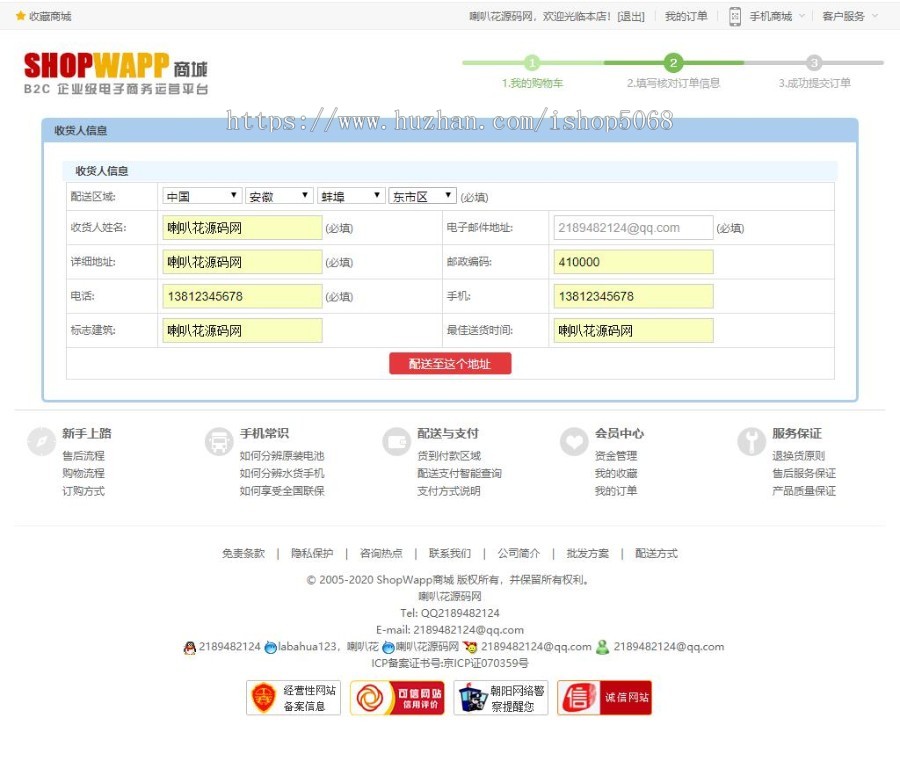900x776 pixels.
Task: Click the 退出 logout link
Action: [x=631, y=17]
